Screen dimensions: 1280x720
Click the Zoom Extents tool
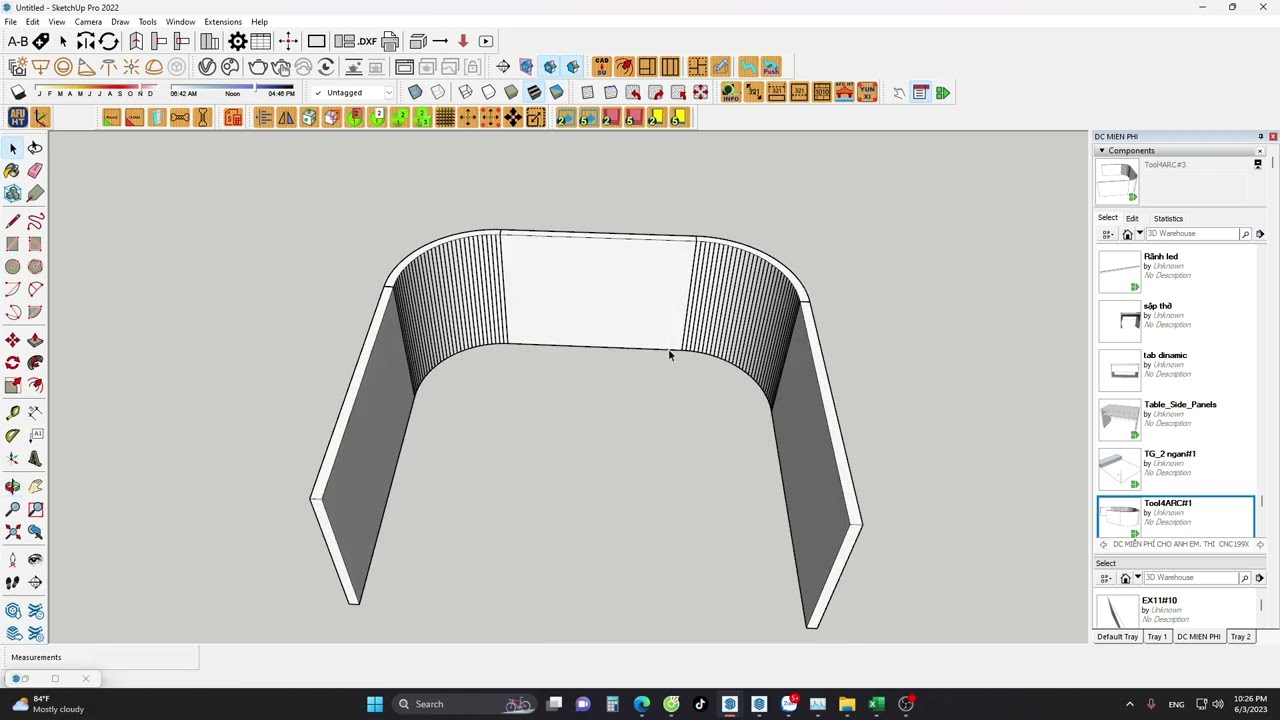[x=13, y=532]
